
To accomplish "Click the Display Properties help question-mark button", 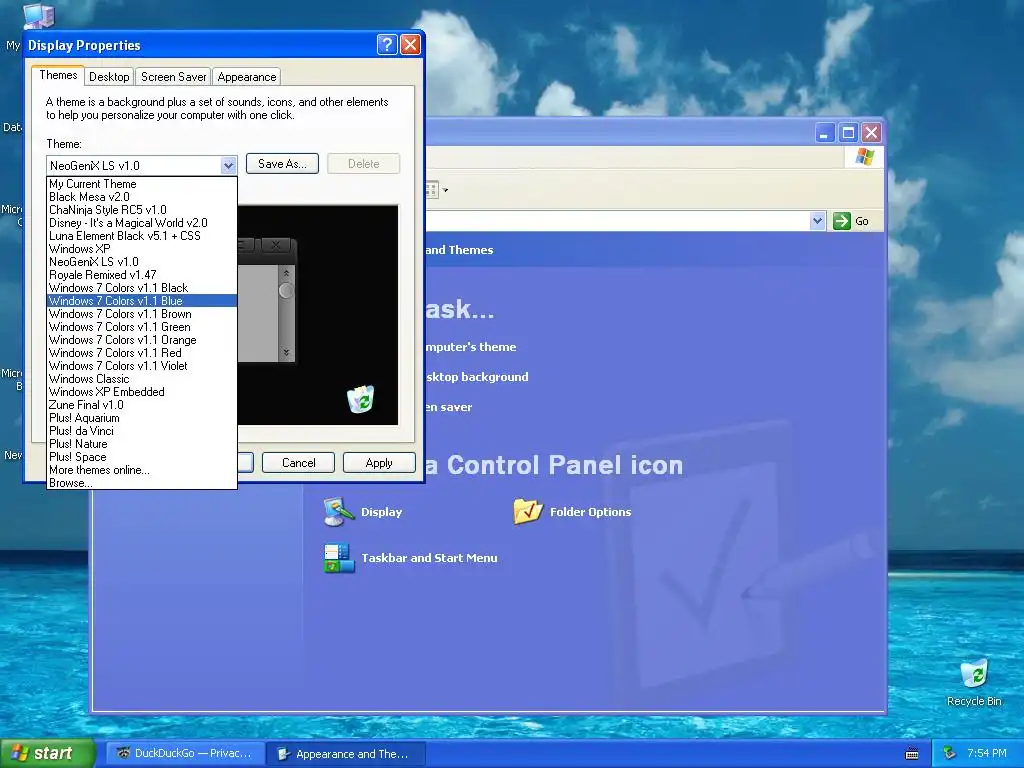I will [x=387, y=44].
